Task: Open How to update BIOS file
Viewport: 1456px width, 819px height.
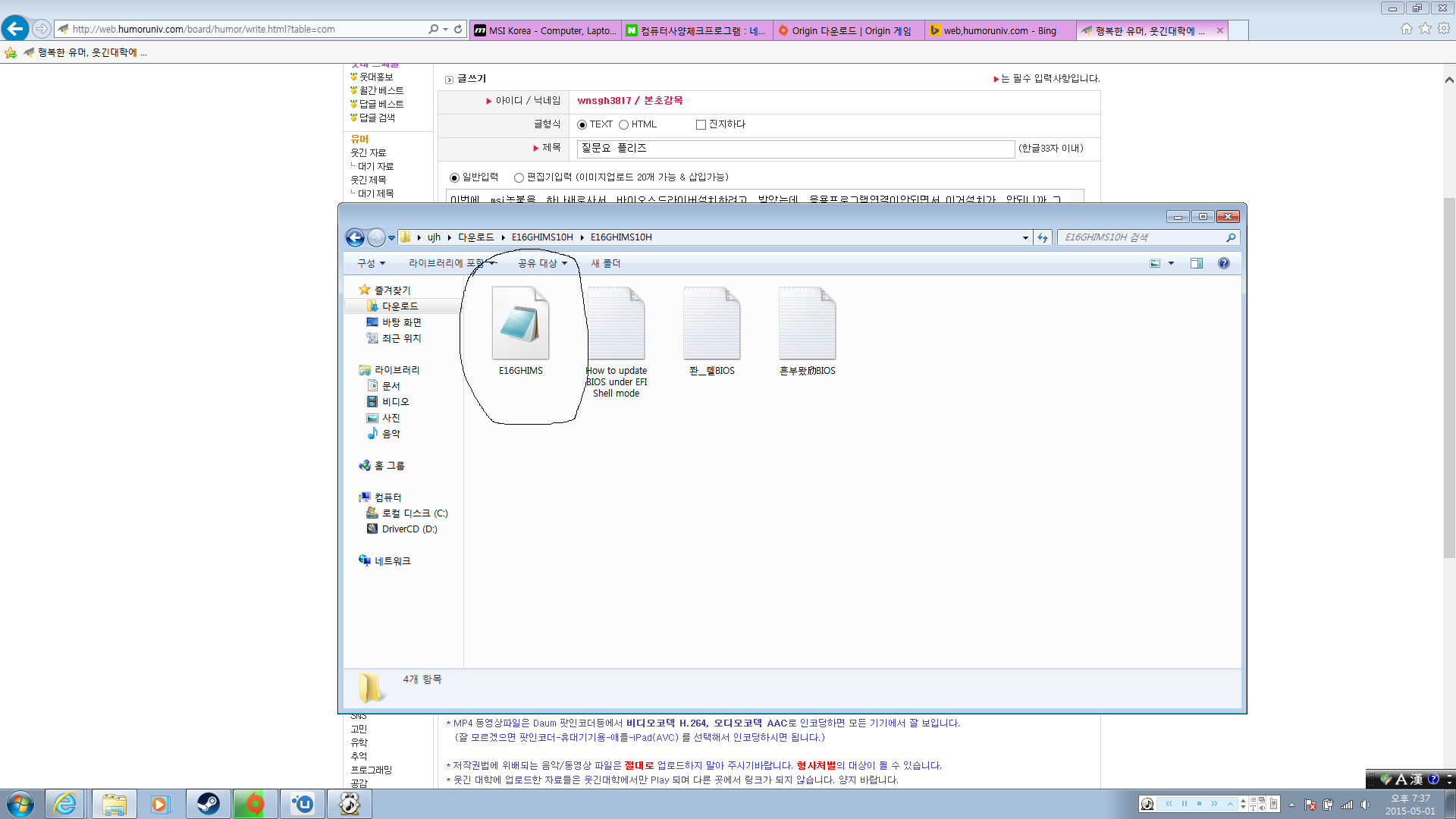Action: (616, 325)
